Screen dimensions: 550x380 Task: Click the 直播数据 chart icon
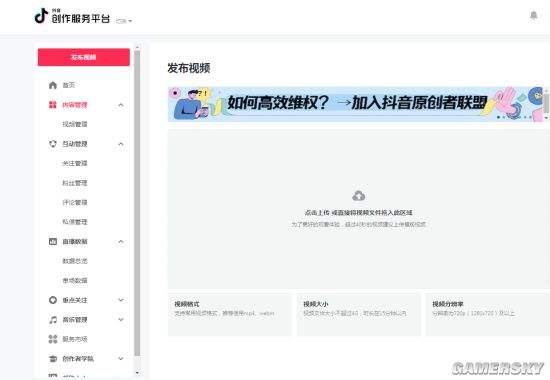[x=53, y=241]
